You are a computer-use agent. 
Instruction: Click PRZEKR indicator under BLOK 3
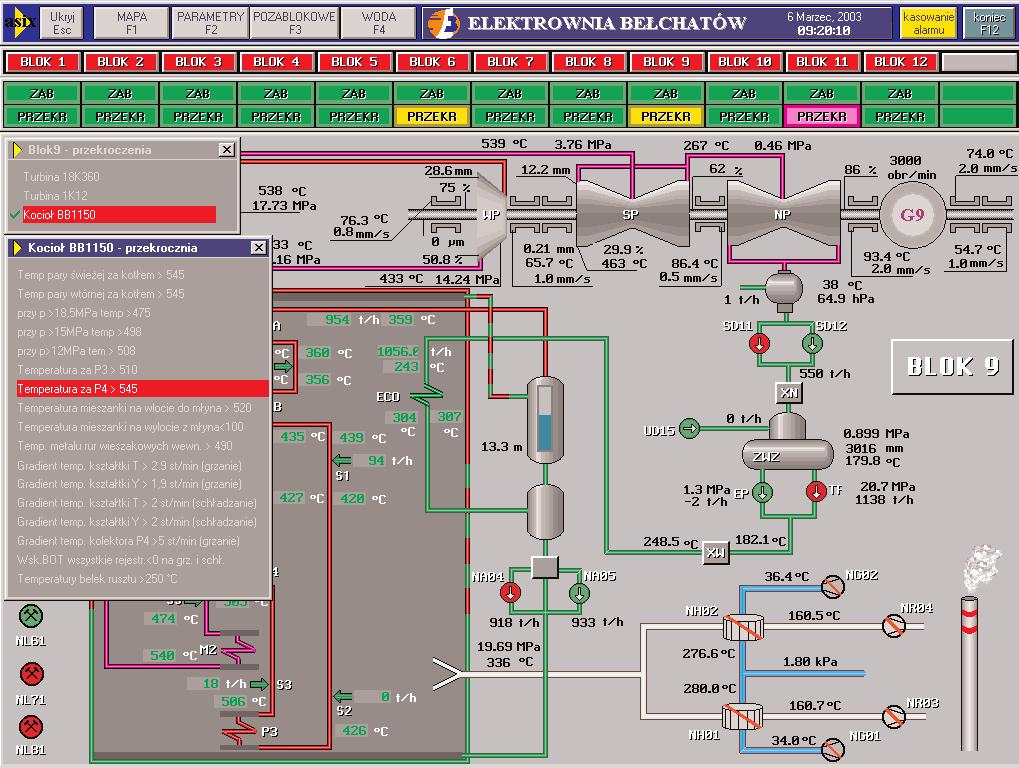198,117
